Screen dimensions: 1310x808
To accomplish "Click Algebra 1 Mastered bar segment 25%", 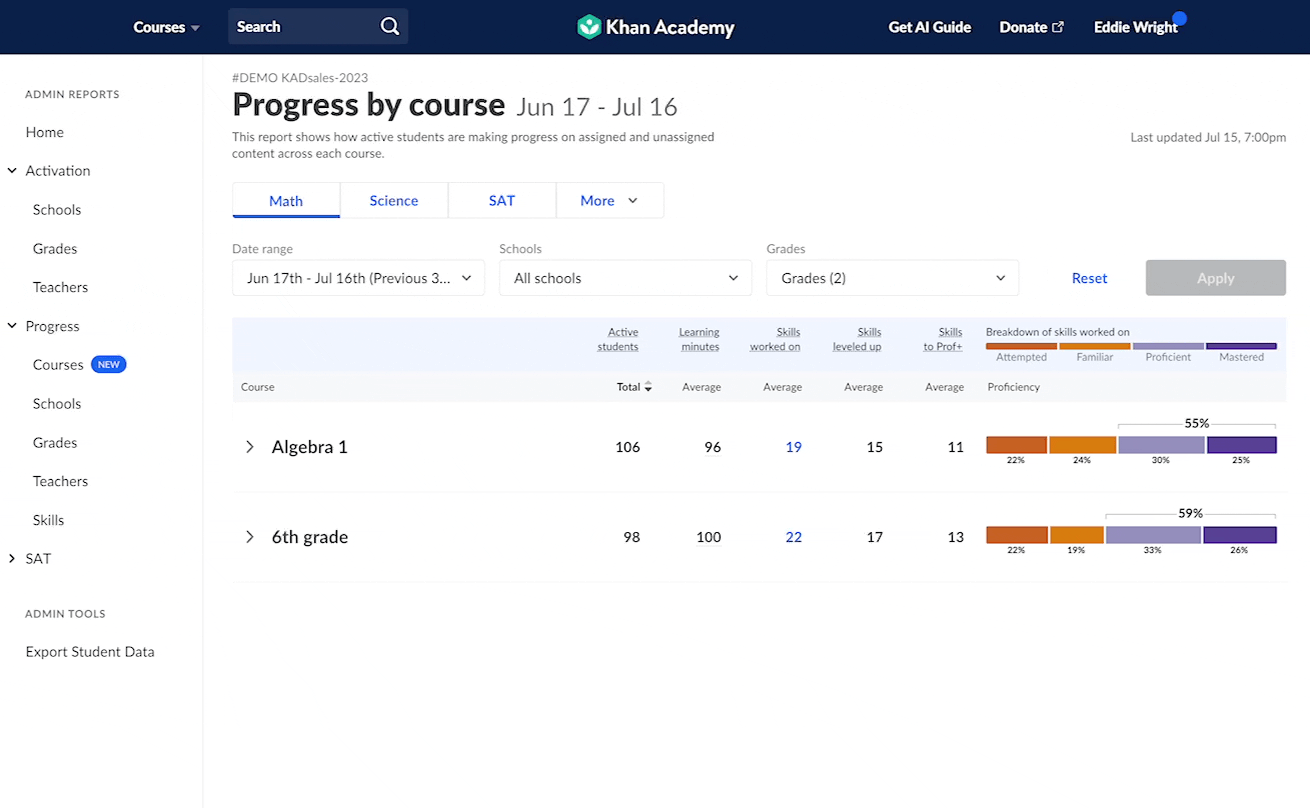I will [1242, 445].
